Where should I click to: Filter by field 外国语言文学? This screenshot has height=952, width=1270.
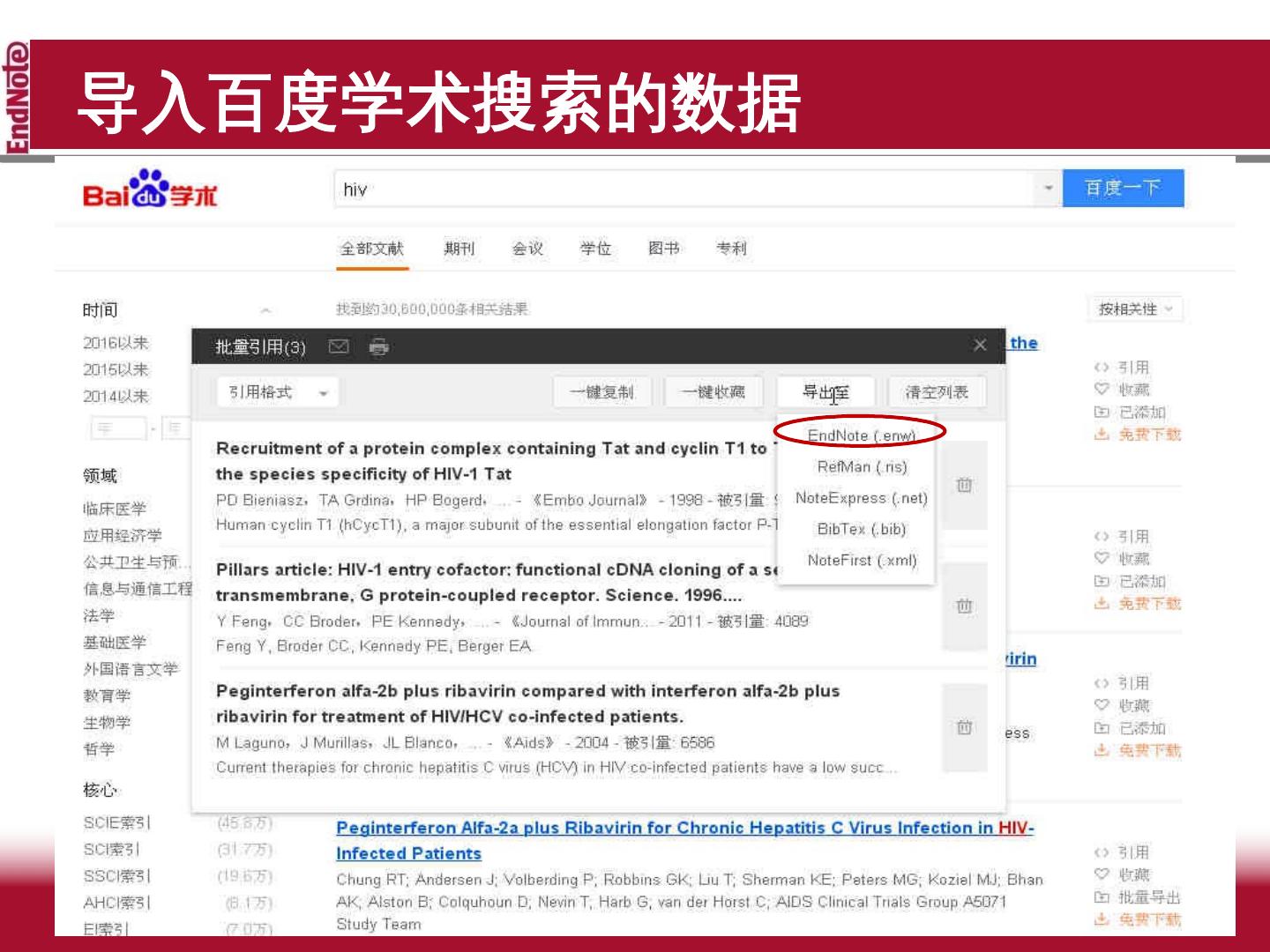coord(131,669)
